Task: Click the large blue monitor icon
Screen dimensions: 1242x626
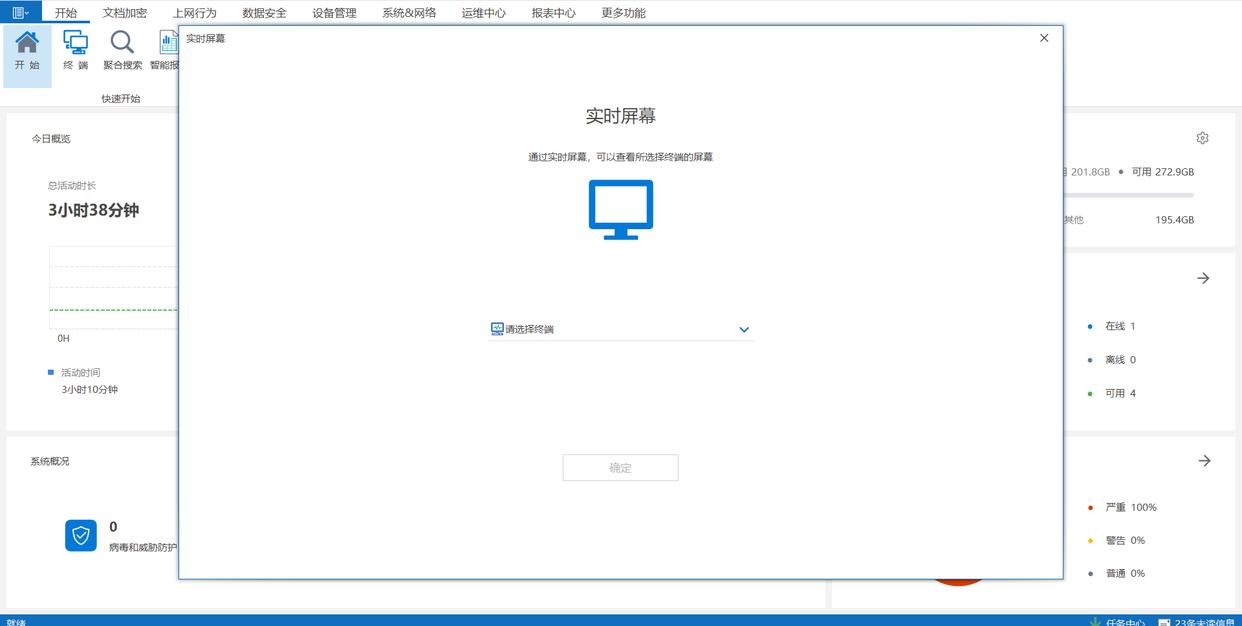Action: [621, 209]
